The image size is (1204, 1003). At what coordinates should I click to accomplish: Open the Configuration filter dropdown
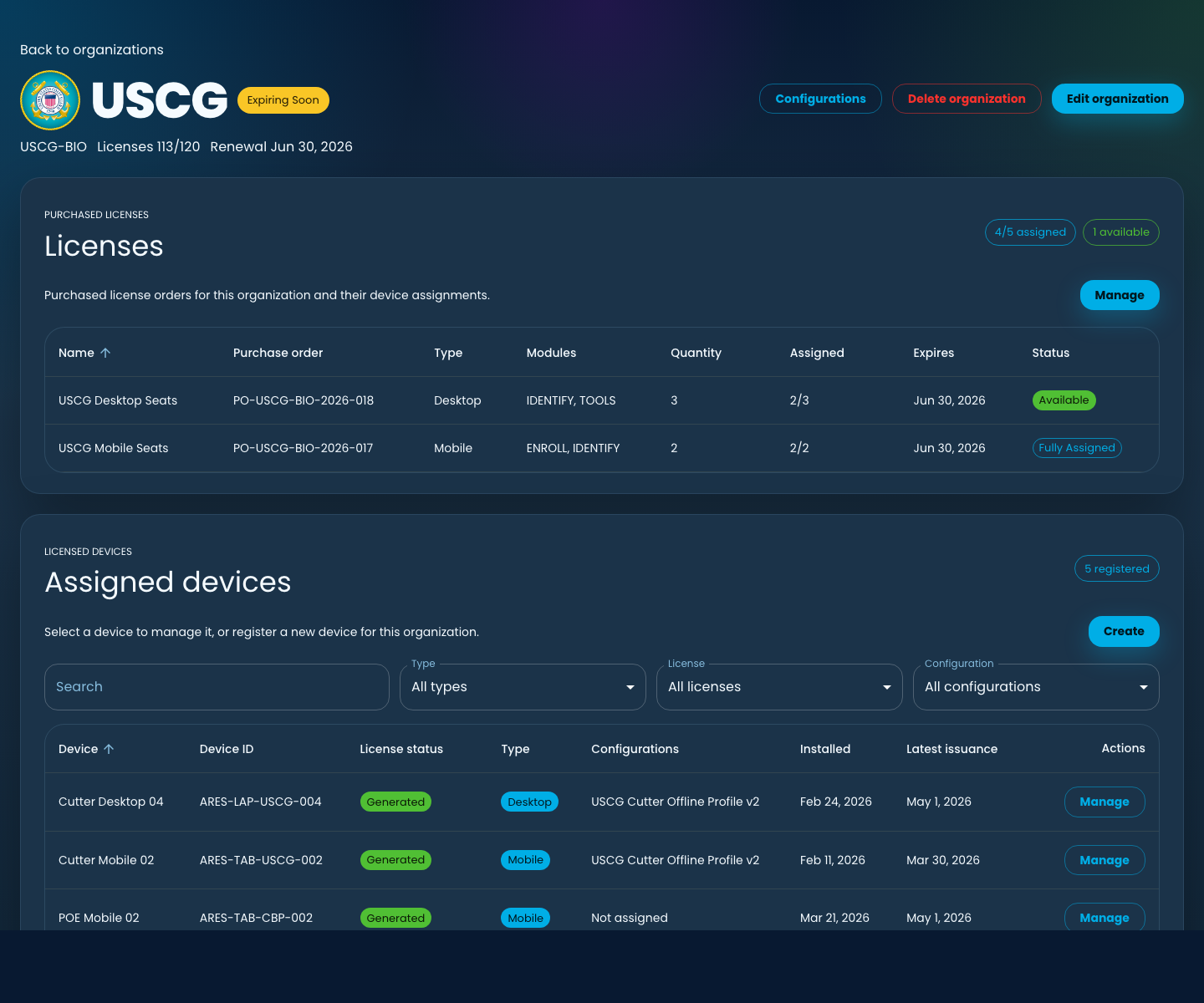click(x=1036, y=687)
